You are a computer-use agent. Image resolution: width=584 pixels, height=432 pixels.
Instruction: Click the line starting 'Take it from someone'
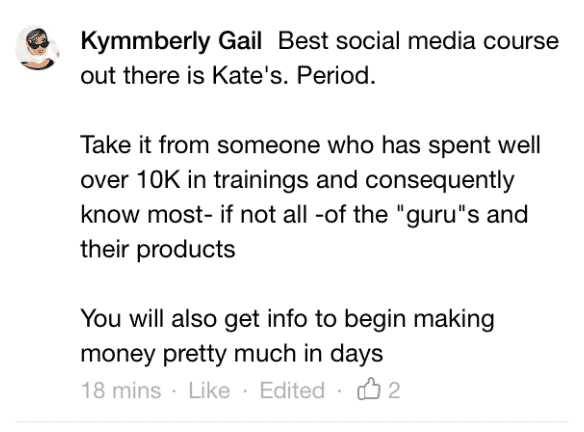[x=310, y=144]
